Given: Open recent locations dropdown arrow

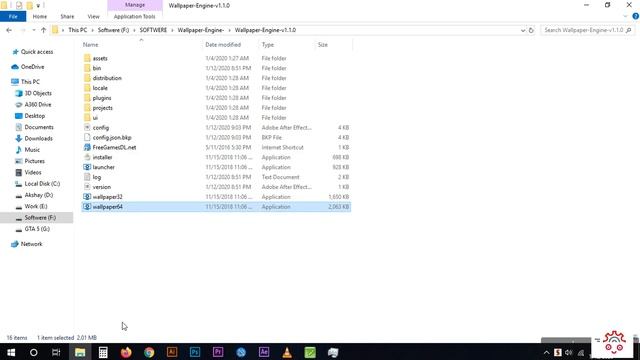Looking at the screenshot, I should click(x=34, y=30).
